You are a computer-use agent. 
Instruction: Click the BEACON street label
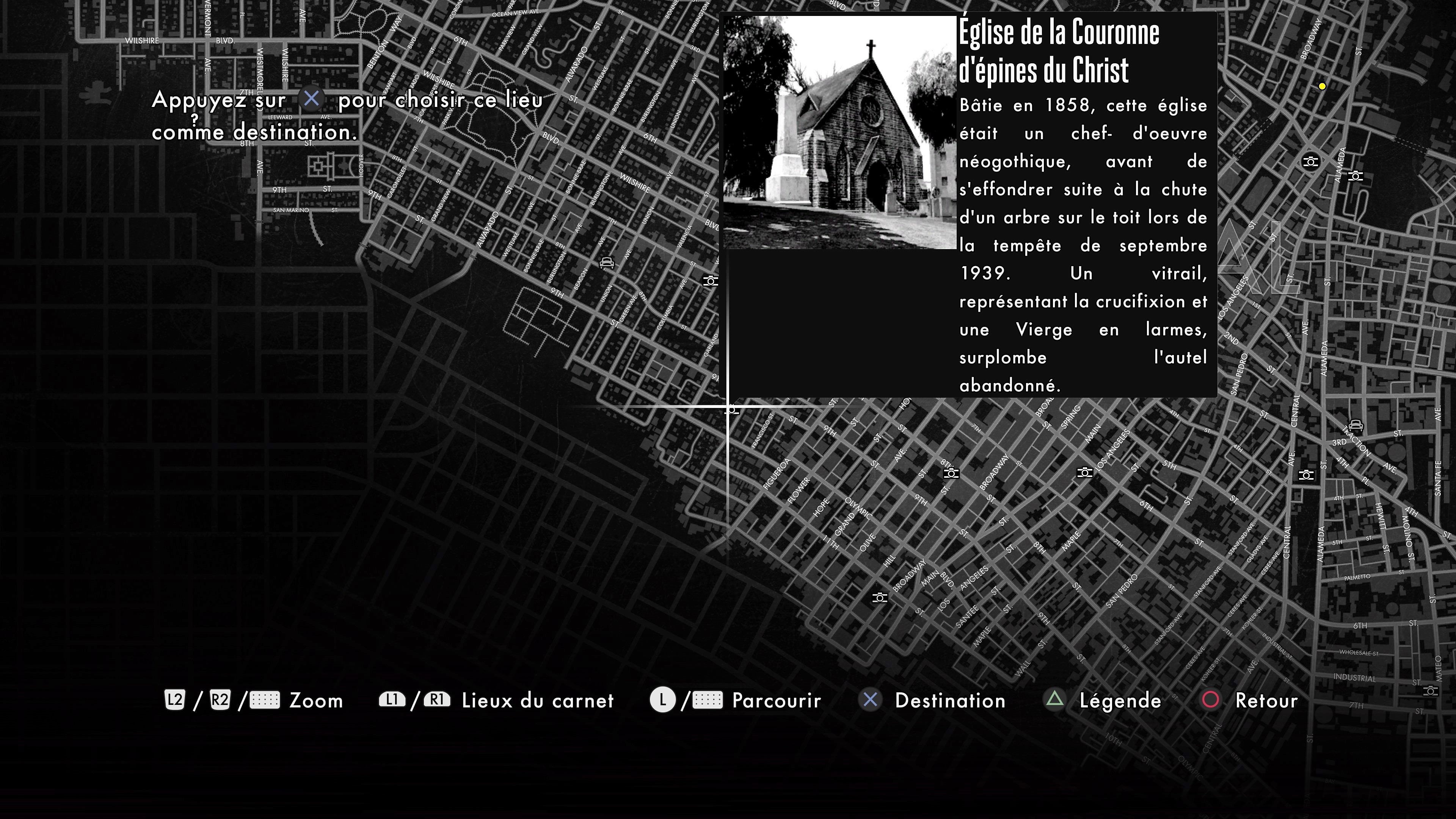pyautogui.click(x=581, y=279)
